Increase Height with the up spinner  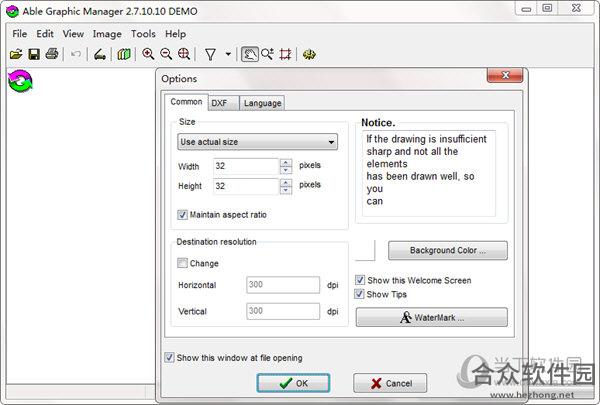pyautogui.click(x=285, y=183)
